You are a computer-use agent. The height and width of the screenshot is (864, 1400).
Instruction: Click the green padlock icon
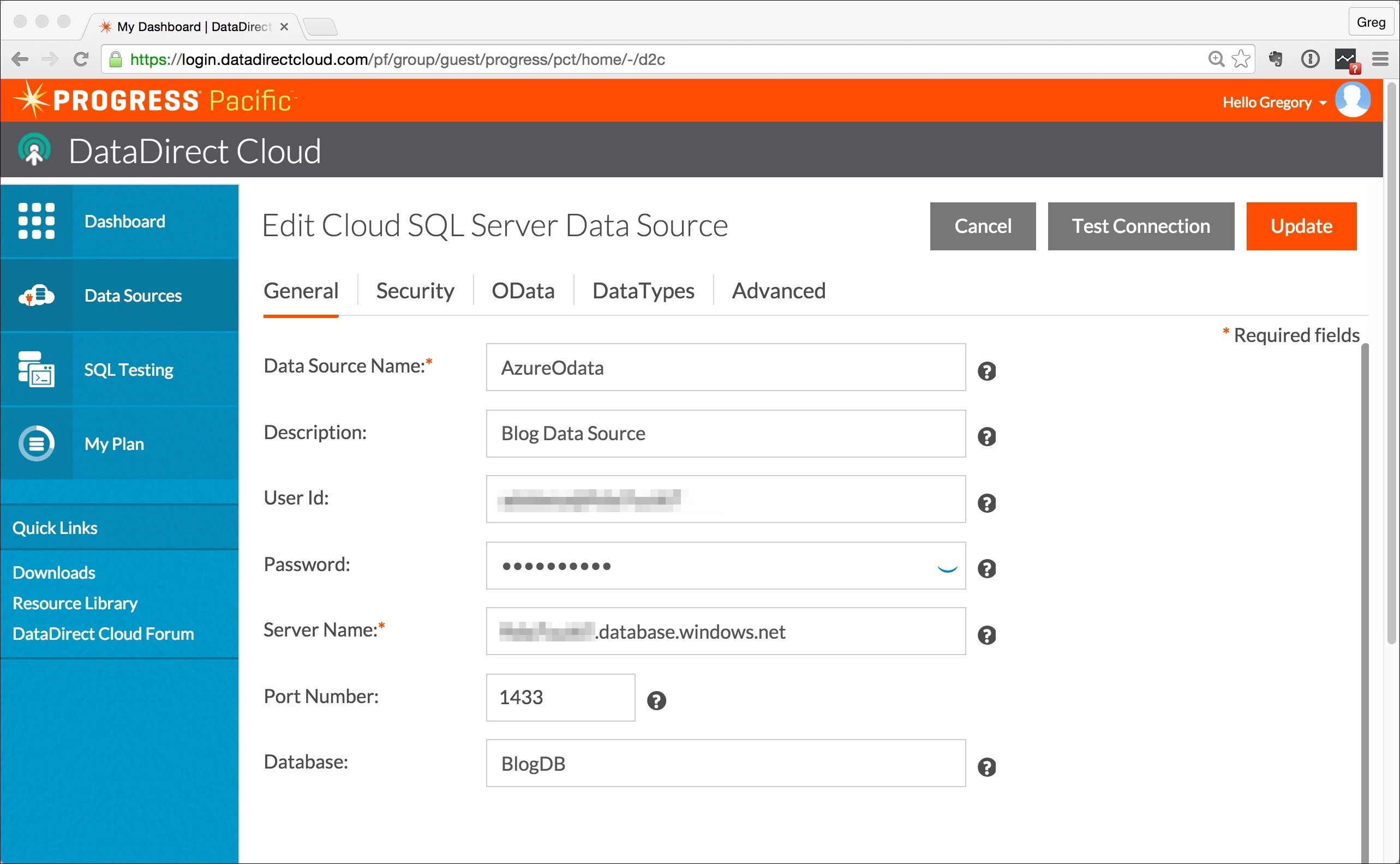(116, 59)
